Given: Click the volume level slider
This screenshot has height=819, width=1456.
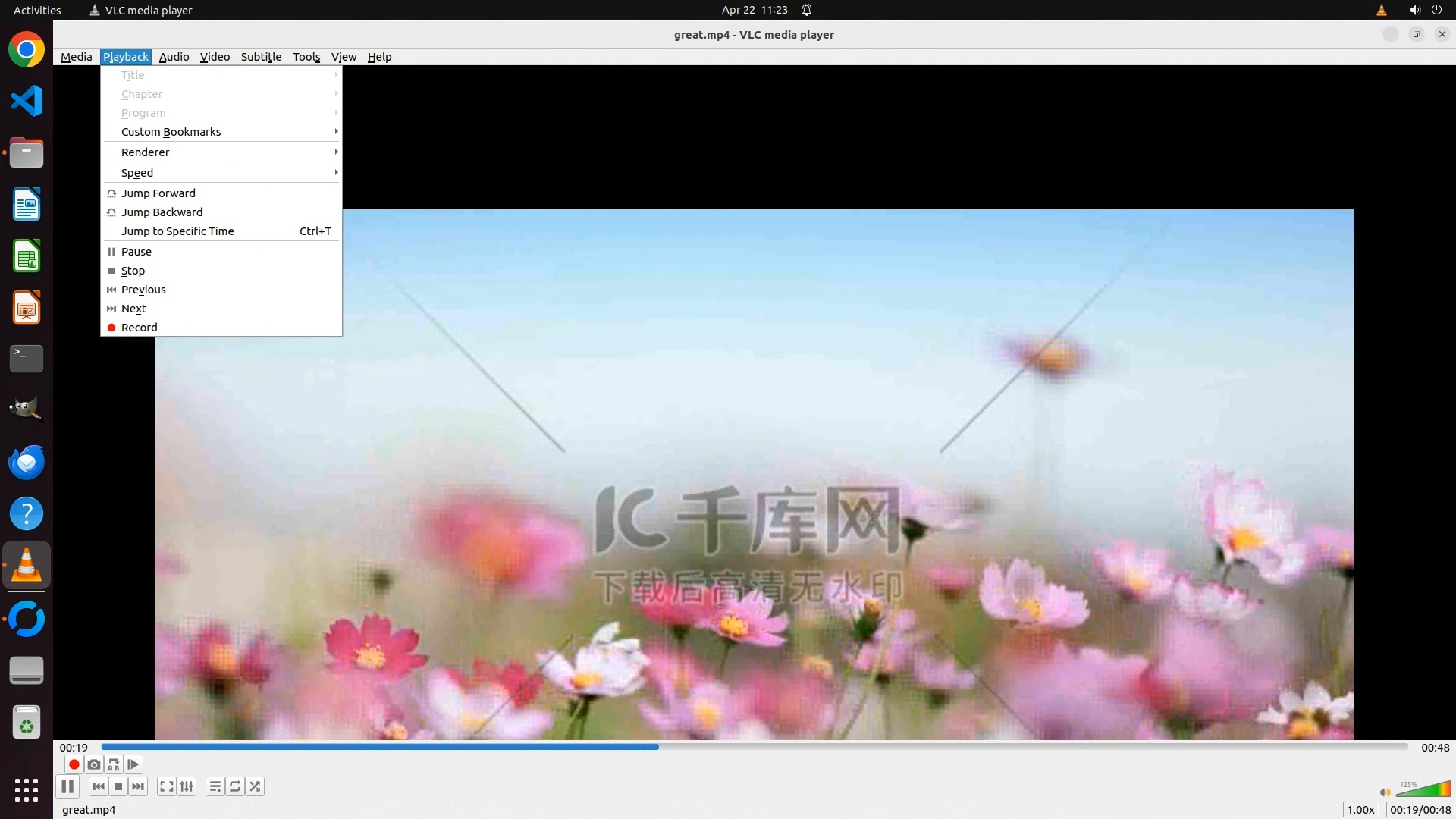Looking at the screenshot, I should click(x=1423, y=790).
